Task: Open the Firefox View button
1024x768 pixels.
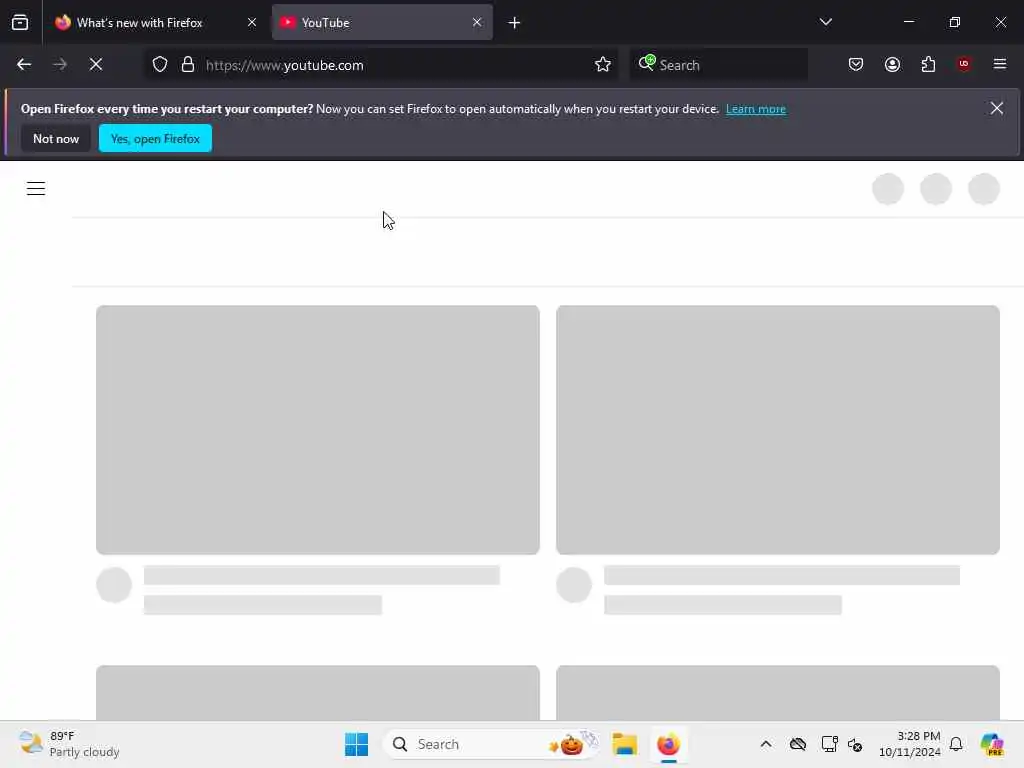Action: 20,22
